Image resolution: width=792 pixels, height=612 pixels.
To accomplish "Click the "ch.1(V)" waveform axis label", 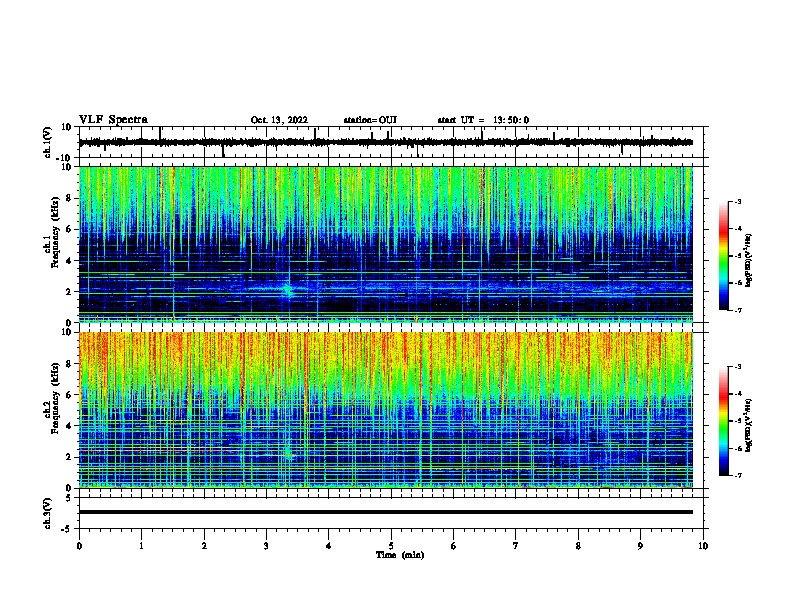I will 48,142.
